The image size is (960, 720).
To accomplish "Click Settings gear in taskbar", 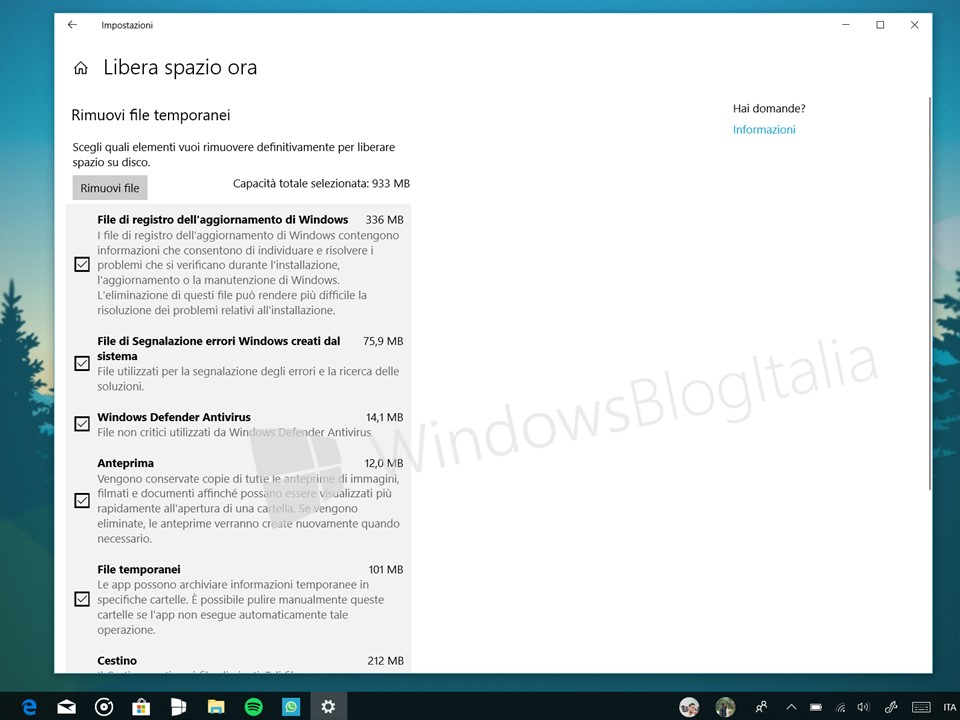I will pos(328,707).
